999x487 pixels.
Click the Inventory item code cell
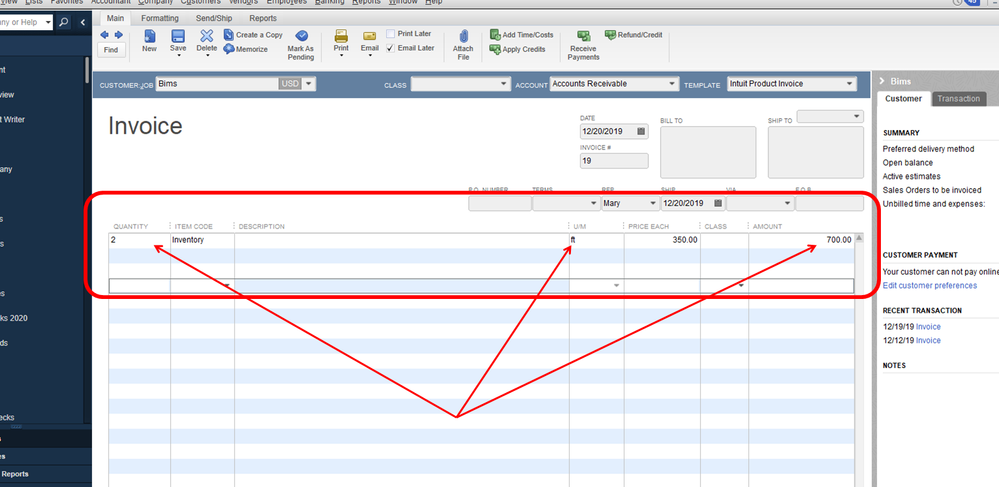coord(203,240)
